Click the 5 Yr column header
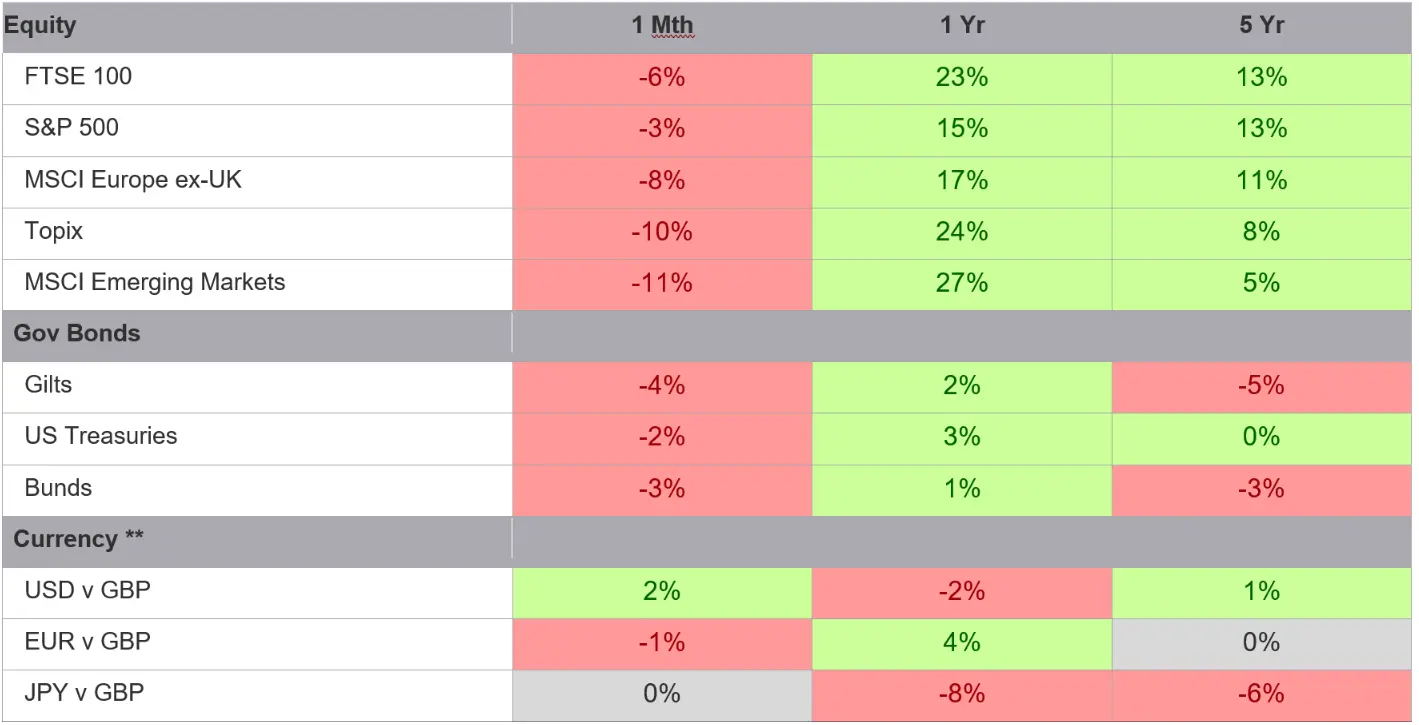Viewport: 1419px width, 725px height. coord(1261,26)
